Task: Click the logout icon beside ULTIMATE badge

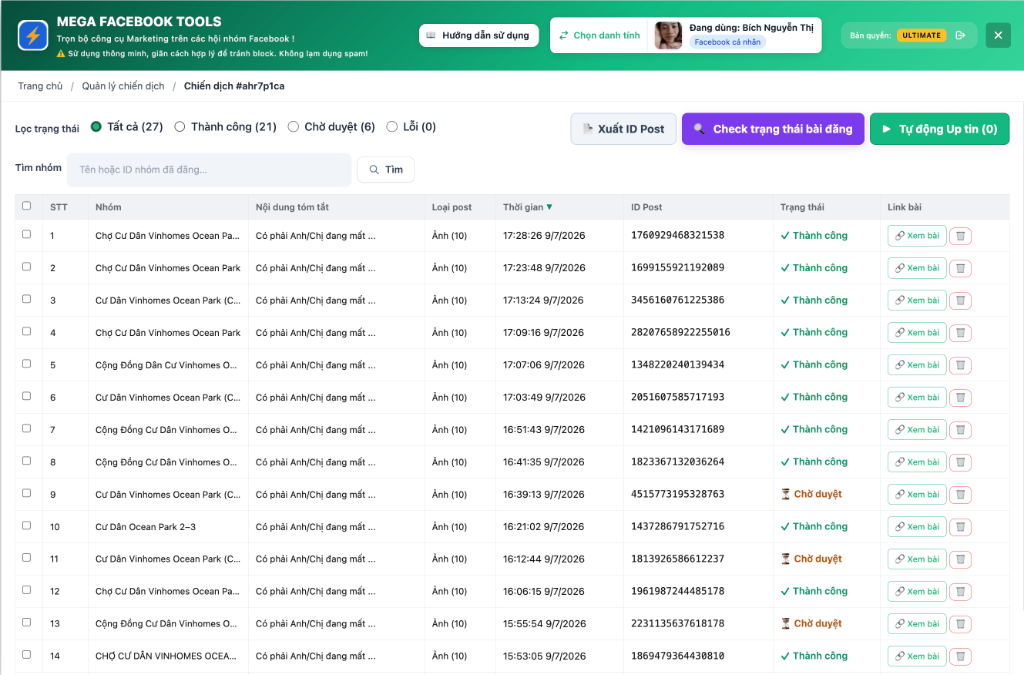Action: pos(960,35)
